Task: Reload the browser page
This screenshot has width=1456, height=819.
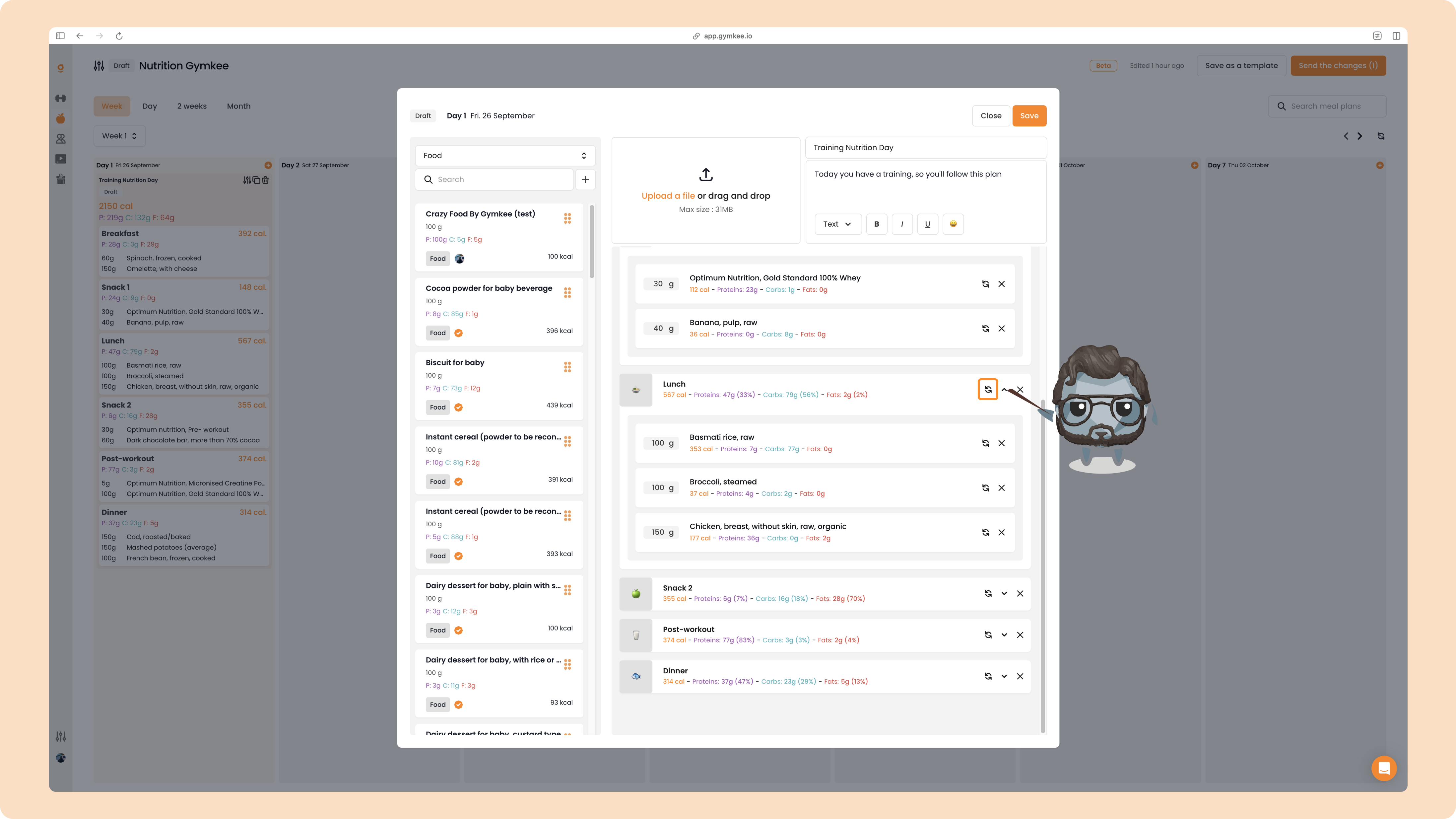Action: click(x=119, y=36)
